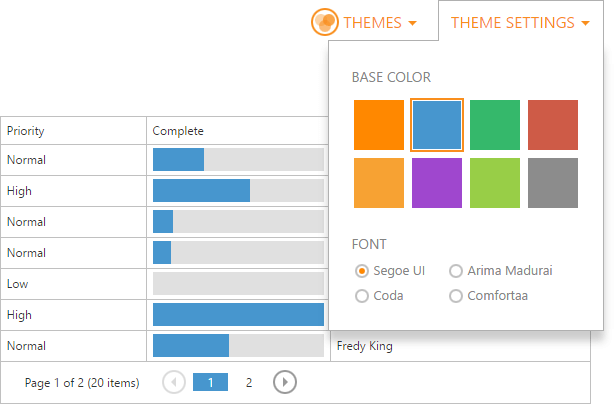
Task: Choose the red base color swatch
Action: coord(553,125)
